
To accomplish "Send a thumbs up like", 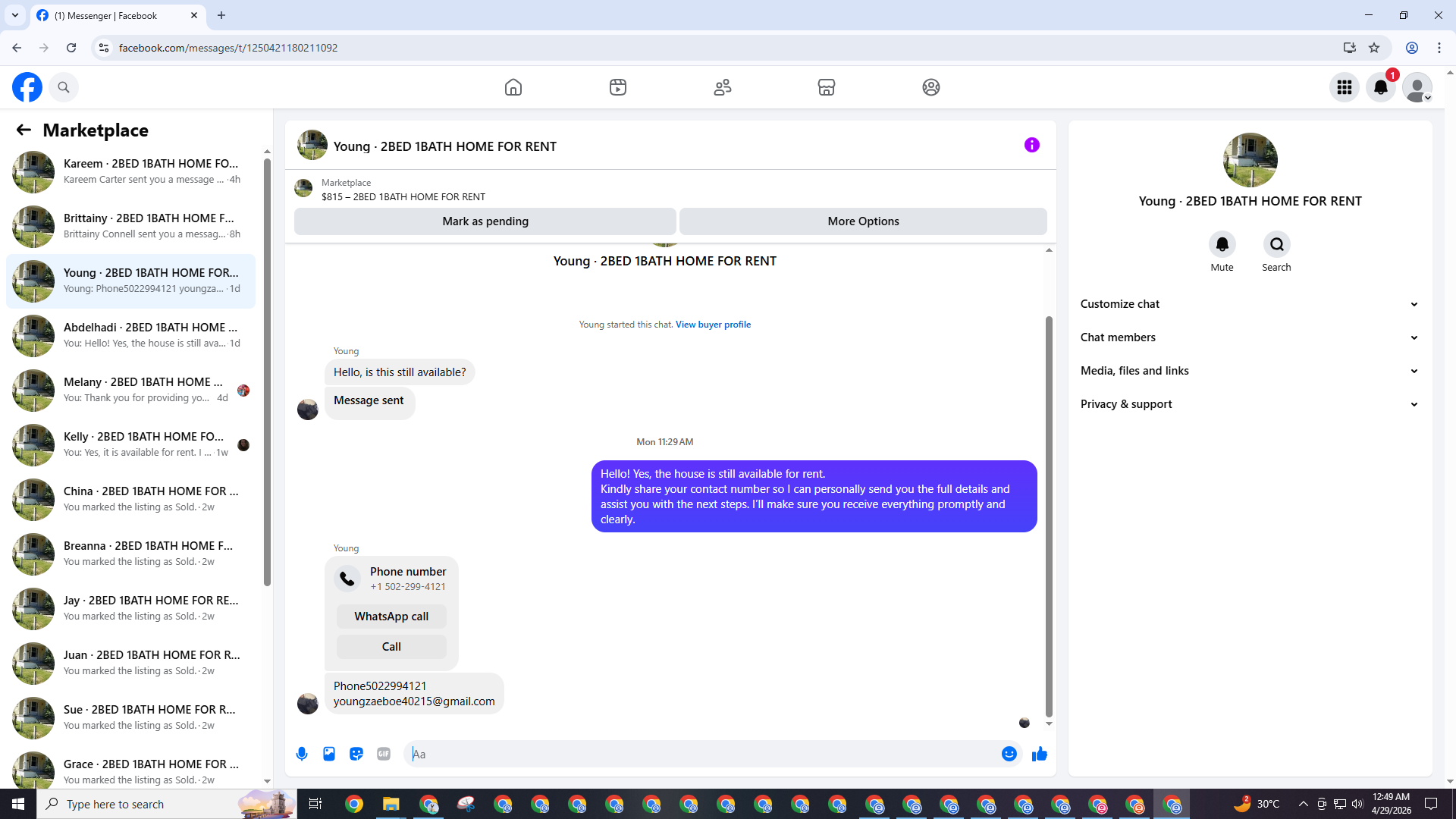I will tap(1040, 754).
